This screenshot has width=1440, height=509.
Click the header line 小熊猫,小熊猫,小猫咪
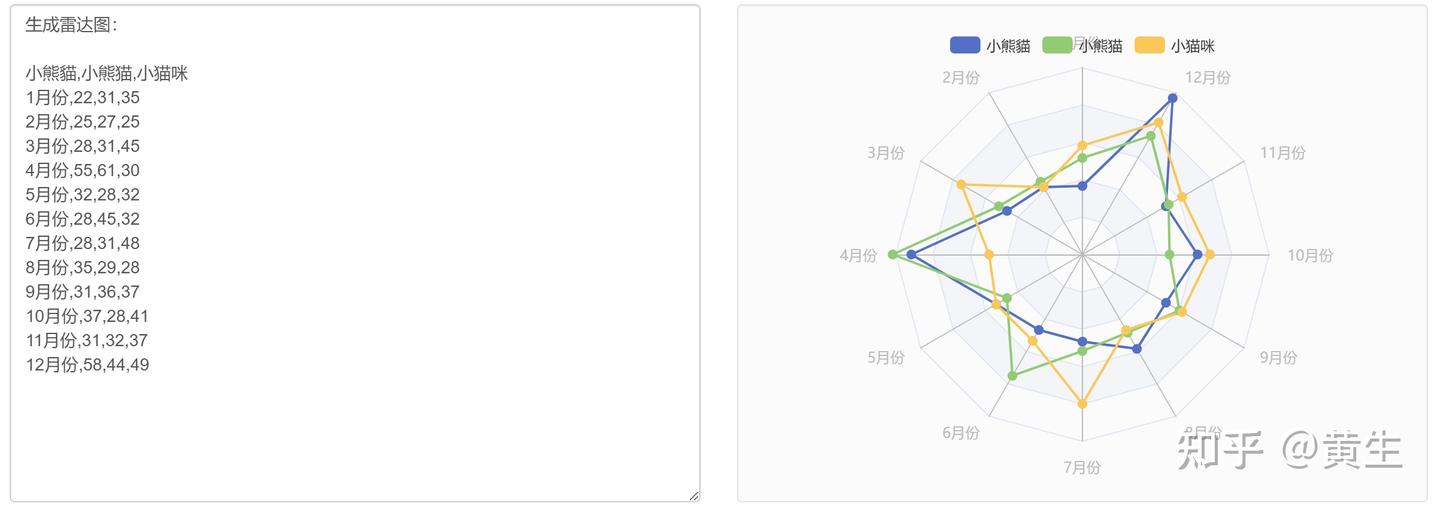pos(107,73)
